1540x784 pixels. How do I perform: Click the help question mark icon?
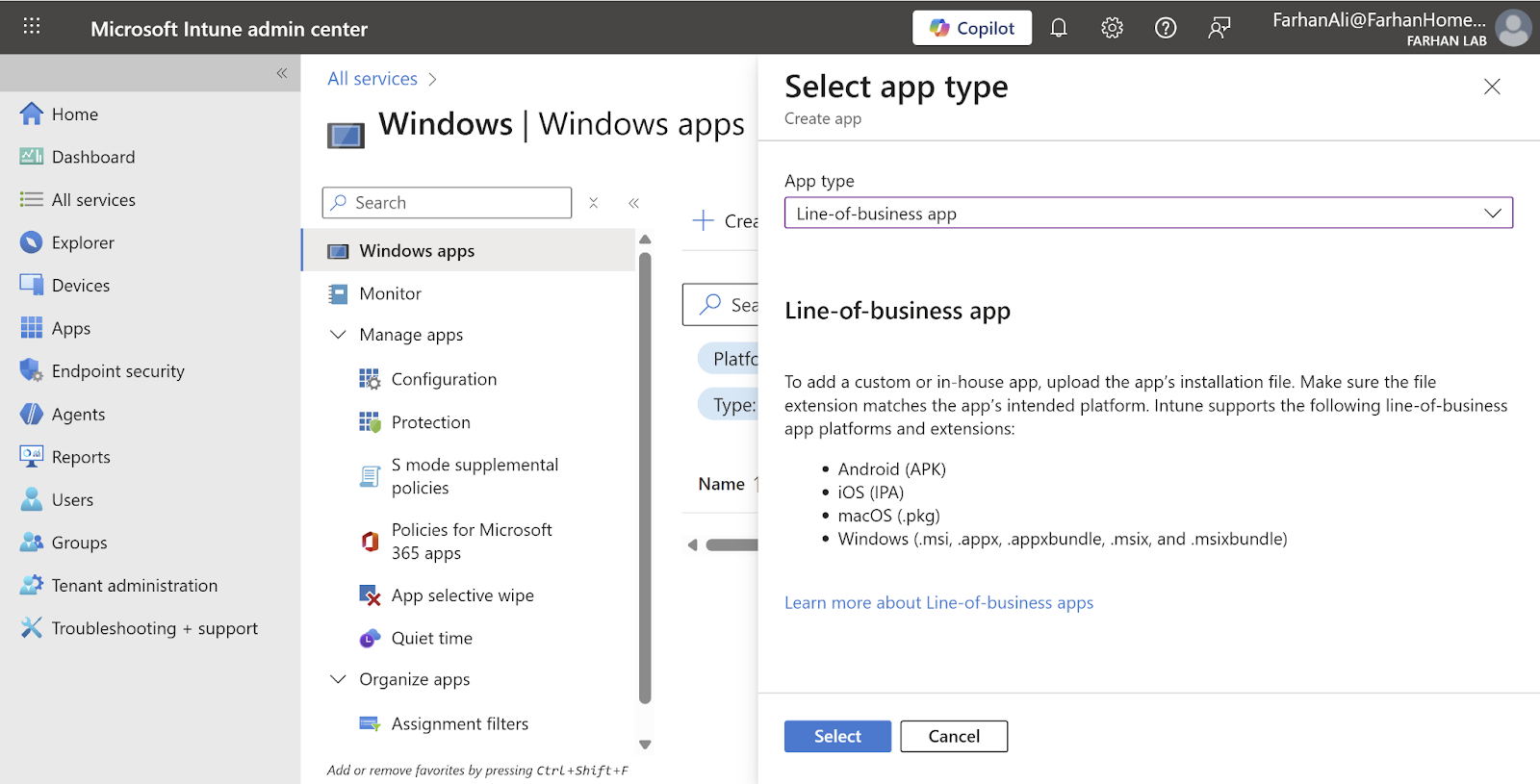[x=1166, y=28]
